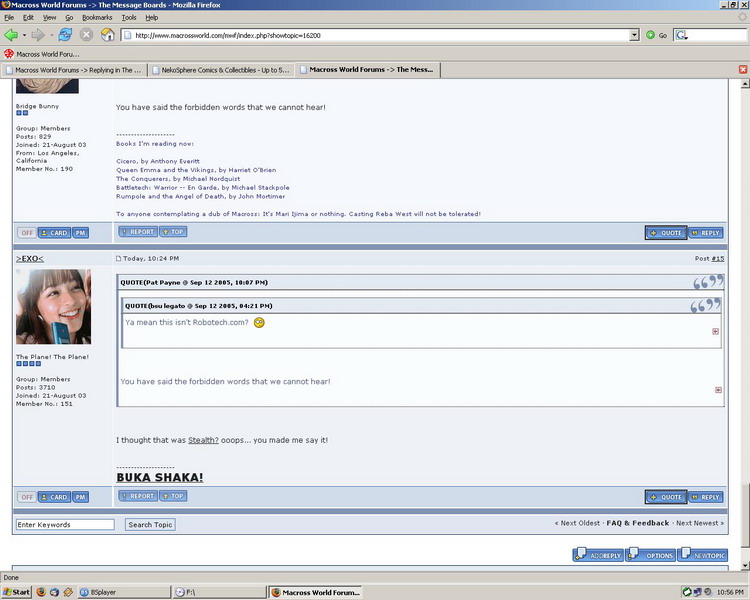This screenshot has height=600, width=750.
Task: Open the View menu
Action: [x=49, y=18]
